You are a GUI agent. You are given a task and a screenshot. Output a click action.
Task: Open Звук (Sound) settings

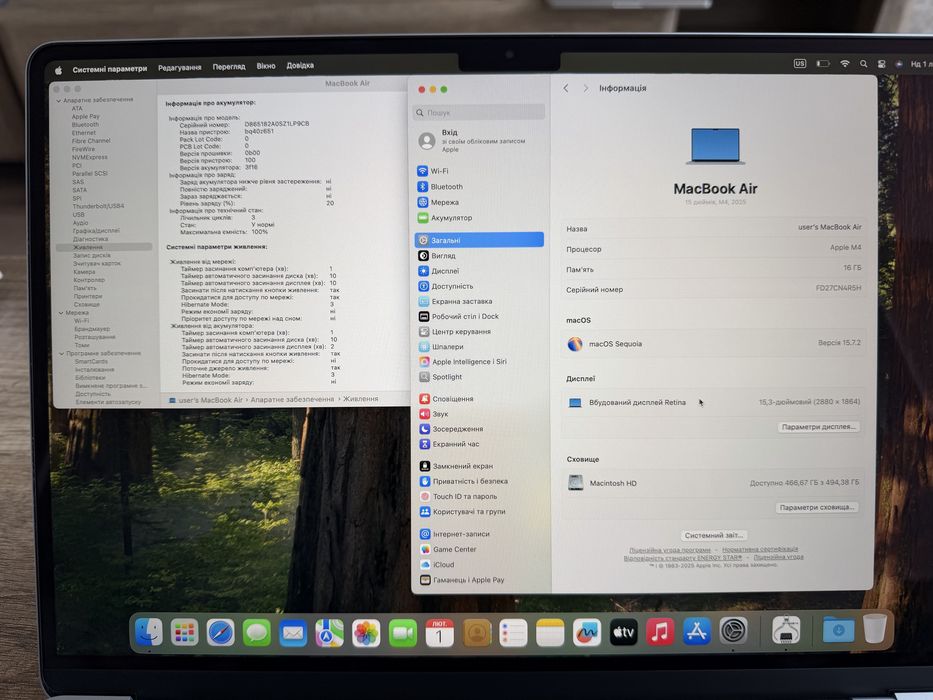tap(434, 414)
